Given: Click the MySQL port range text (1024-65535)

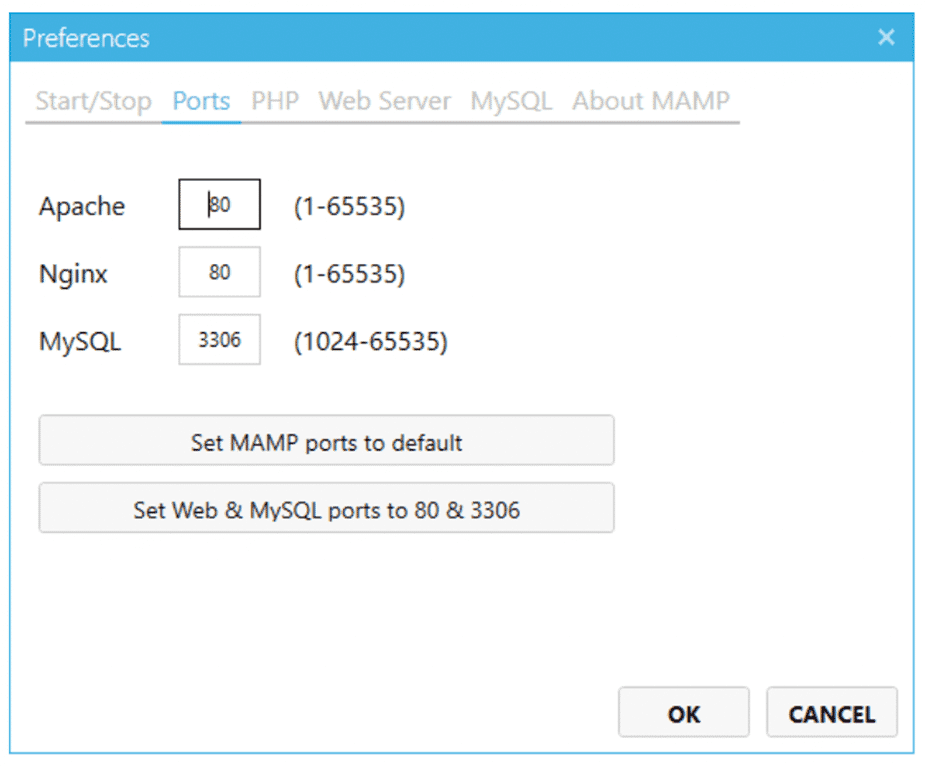Looking at the screenshot, I should (369, 342).
